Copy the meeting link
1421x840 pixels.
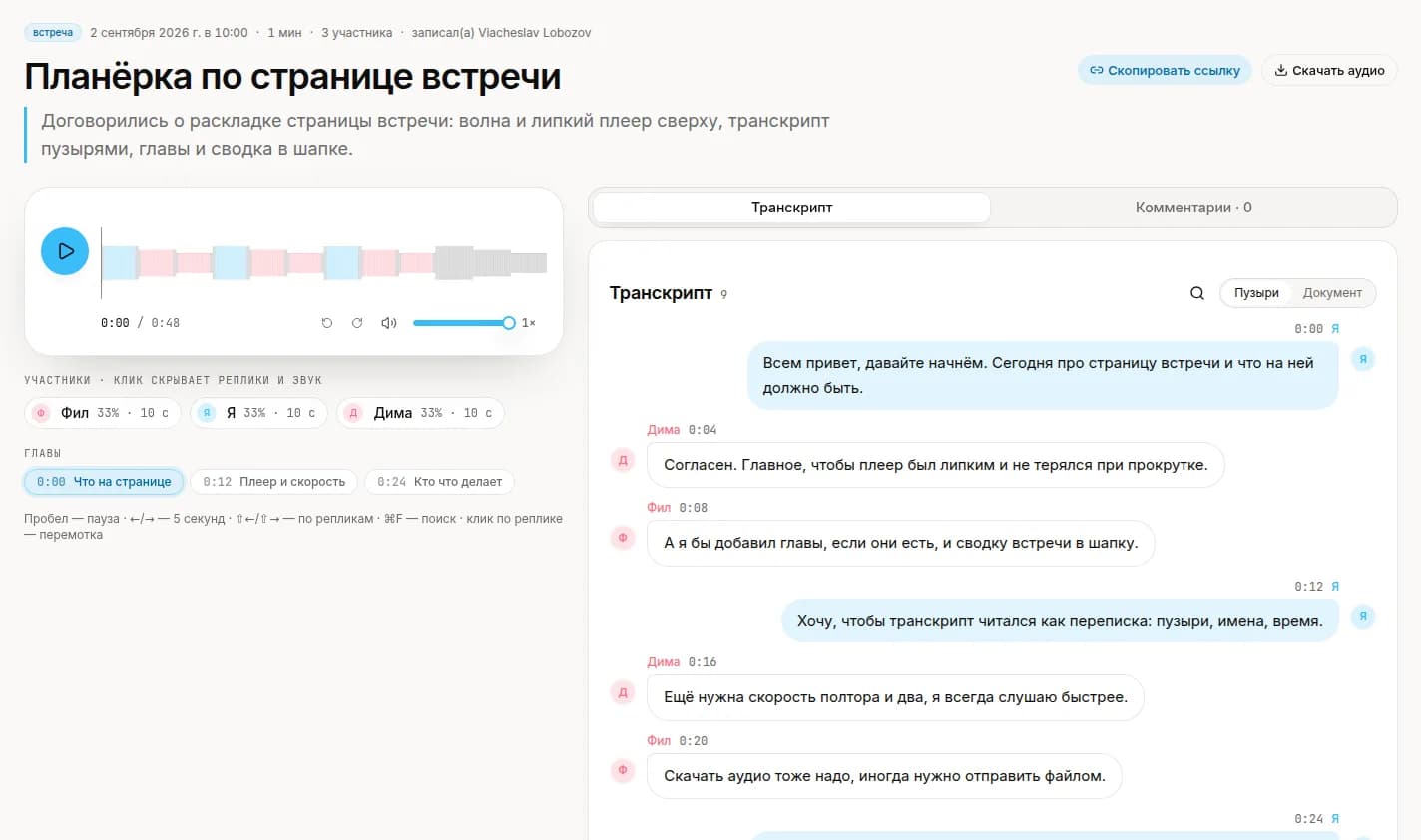click(1165, 70)
